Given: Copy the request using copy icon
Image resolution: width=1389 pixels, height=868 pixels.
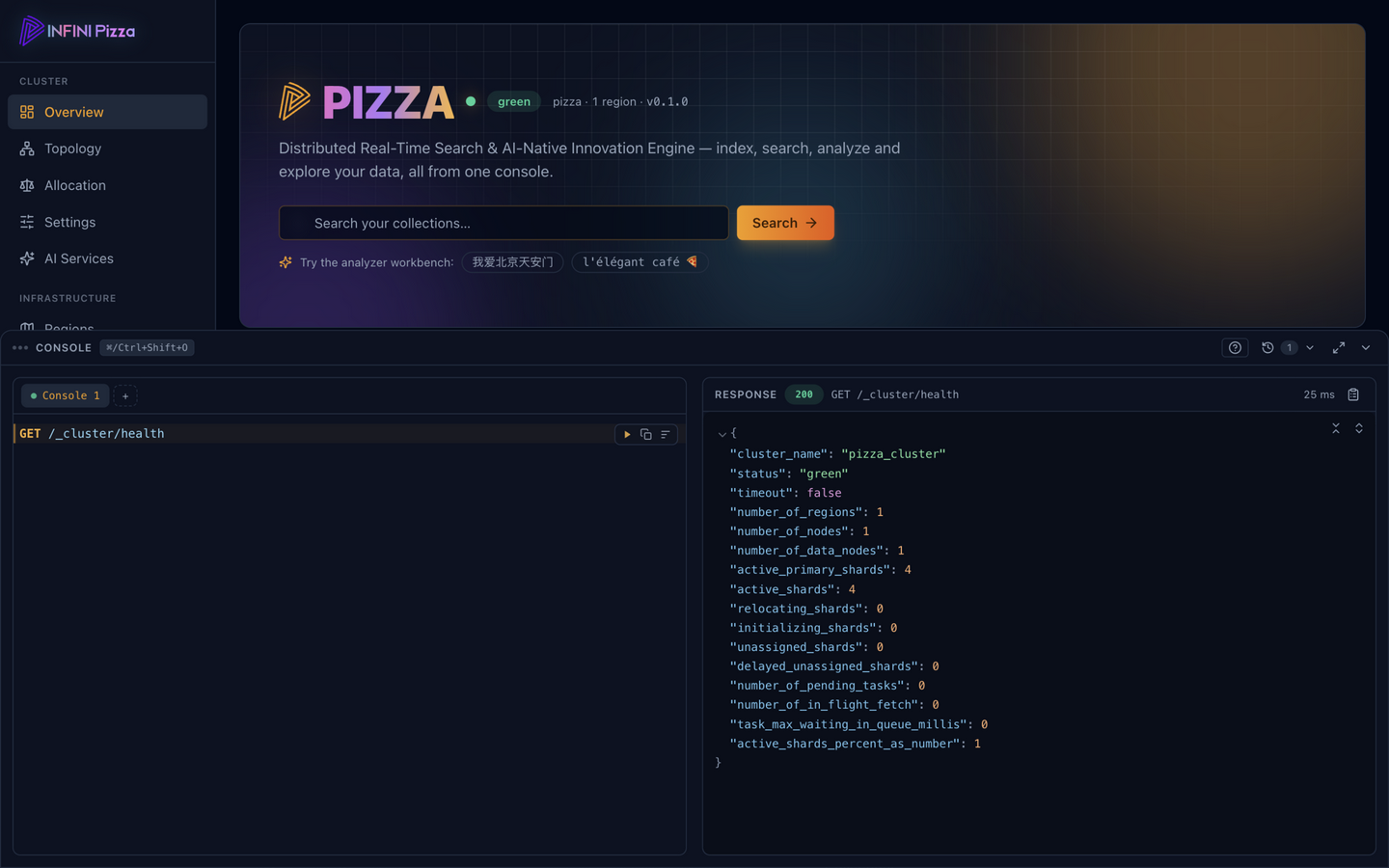Looking at the screenshot, I should [646, 434].
